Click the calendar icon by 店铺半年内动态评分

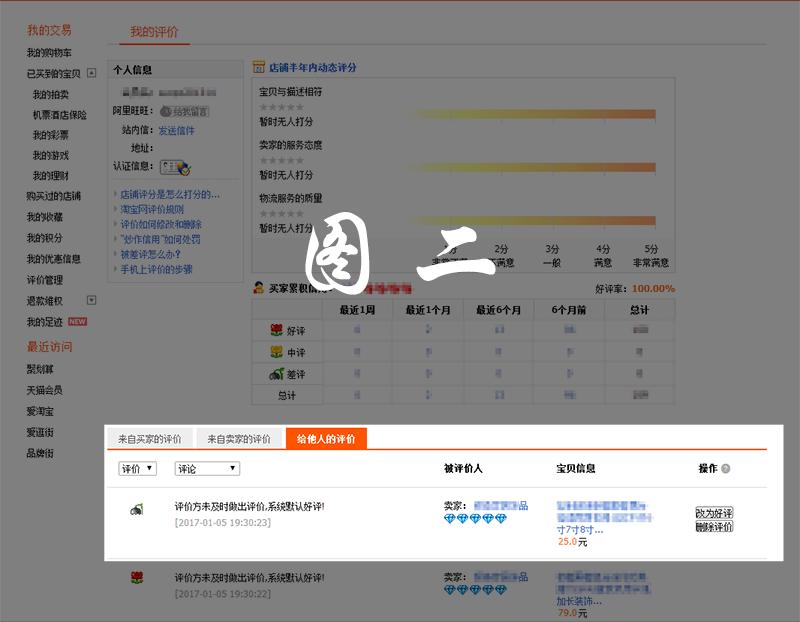pyautogui.click(x=259, y=68)
